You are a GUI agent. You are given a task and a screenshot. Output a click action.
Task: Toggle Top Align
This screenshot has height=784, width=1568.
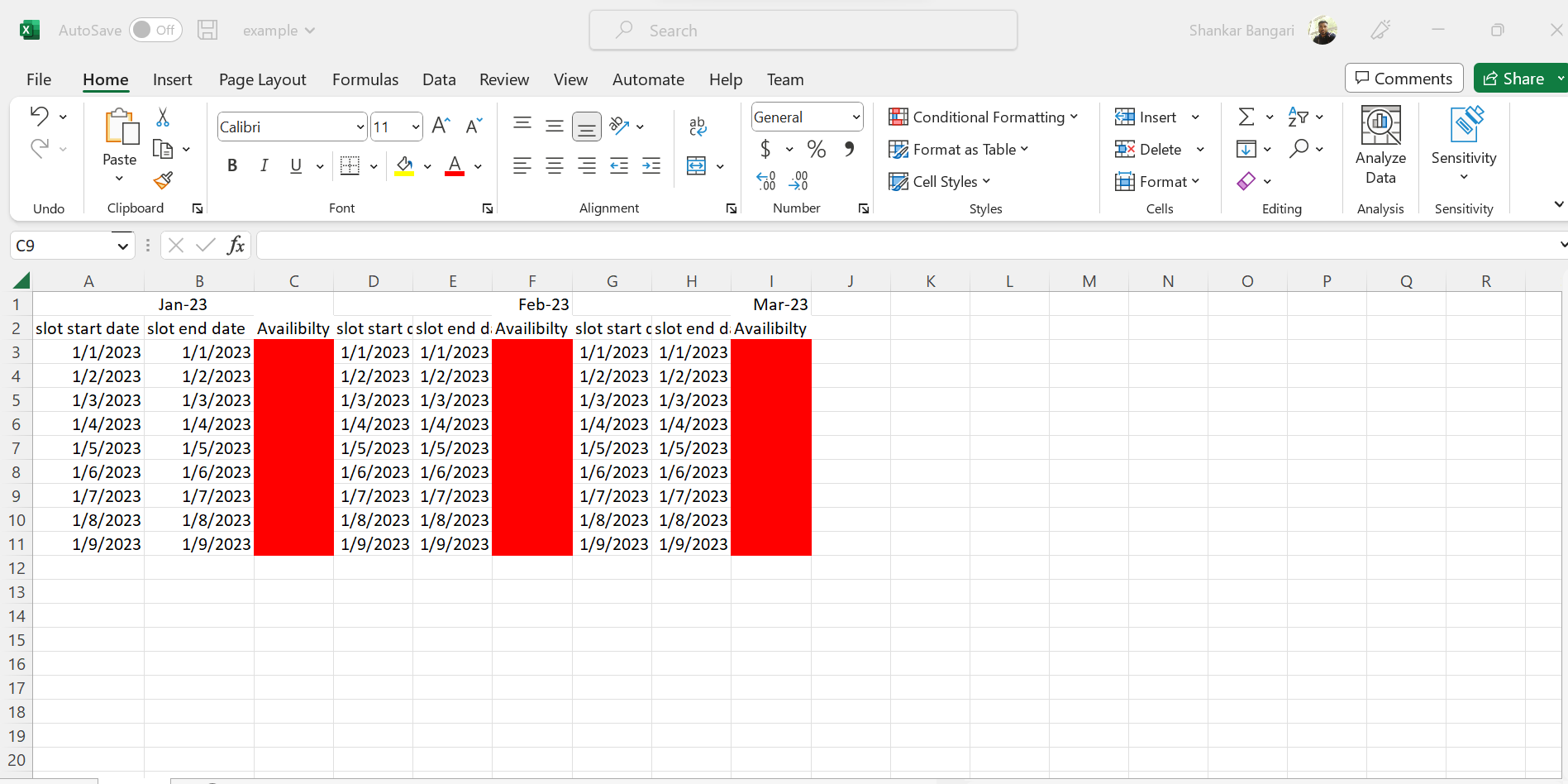[x=522, y=125]
